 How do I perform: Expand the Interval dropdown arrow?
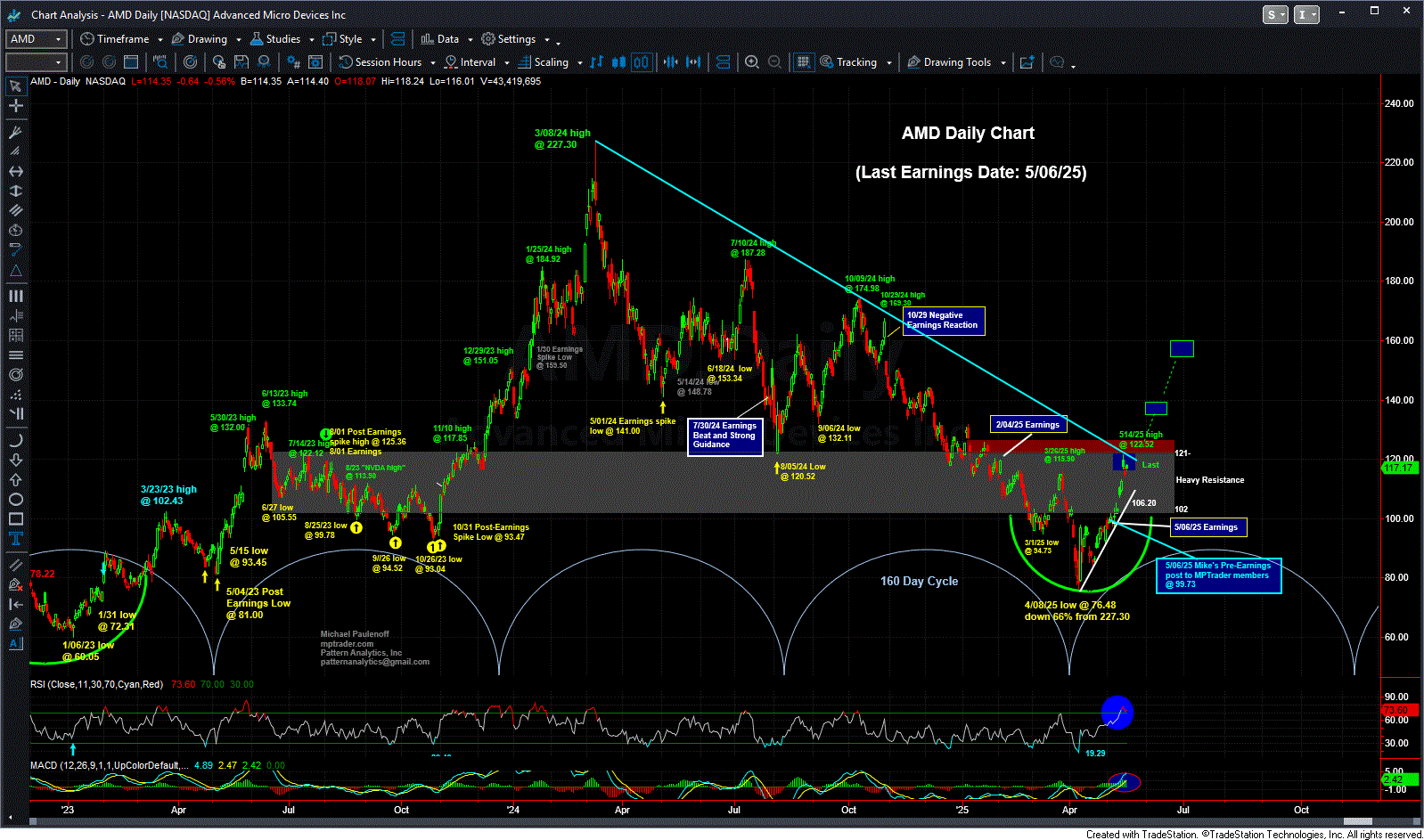[507, 63]
